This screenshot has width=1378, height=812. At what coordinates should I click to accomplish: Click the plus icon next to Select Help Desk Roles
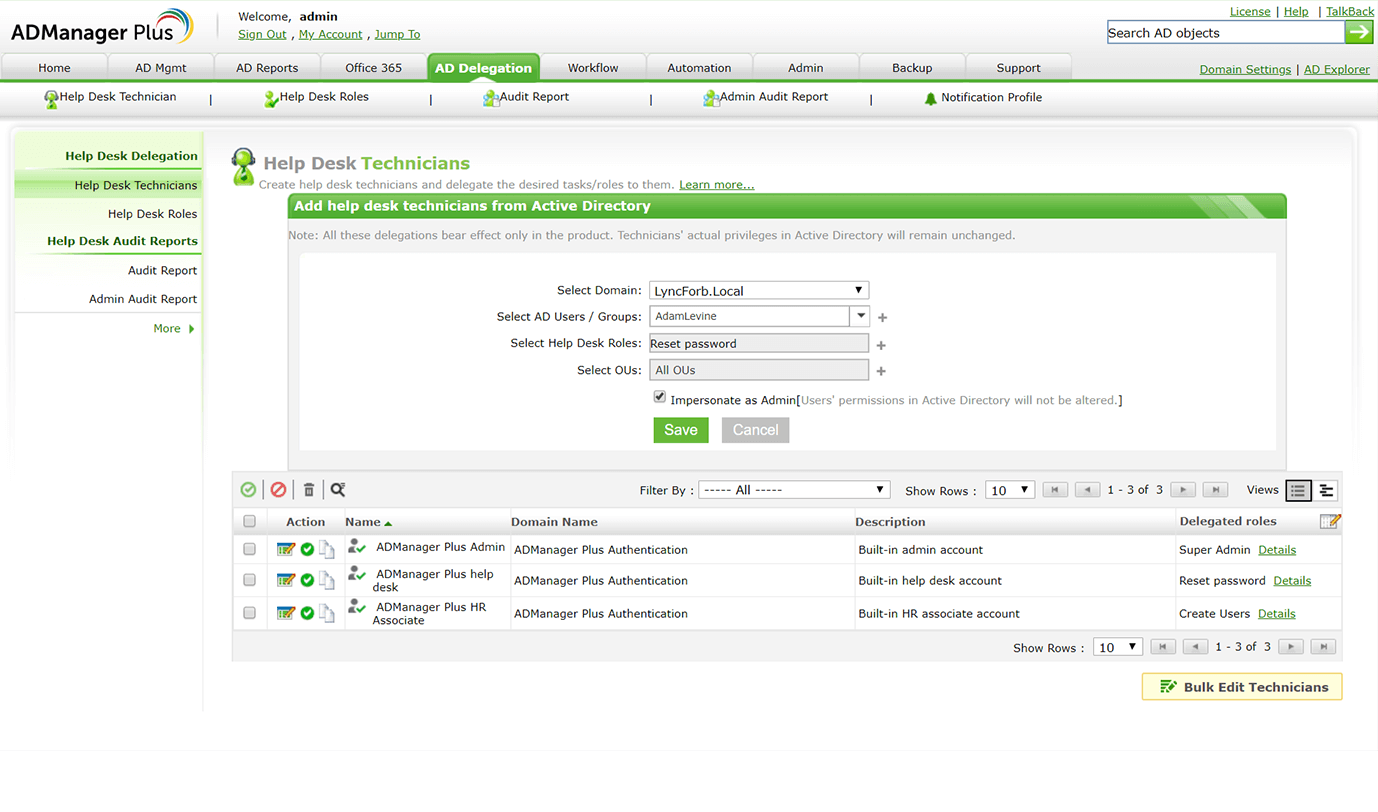tap(881, 345)
